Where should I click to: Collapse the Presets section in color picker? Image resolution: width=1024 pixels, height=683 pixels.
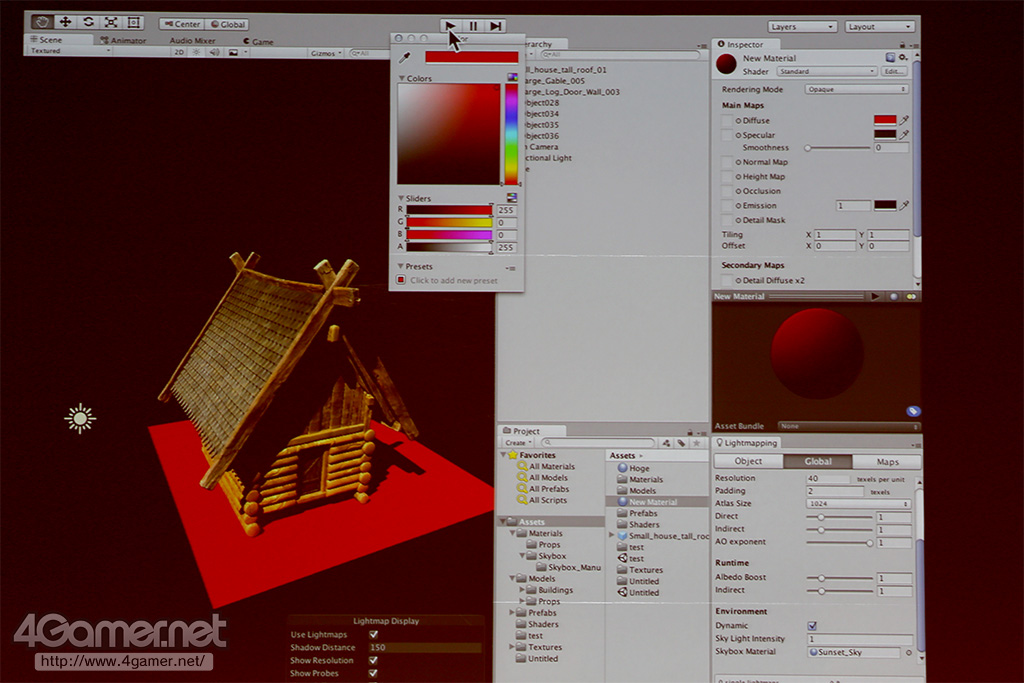(x=400, y=266)
